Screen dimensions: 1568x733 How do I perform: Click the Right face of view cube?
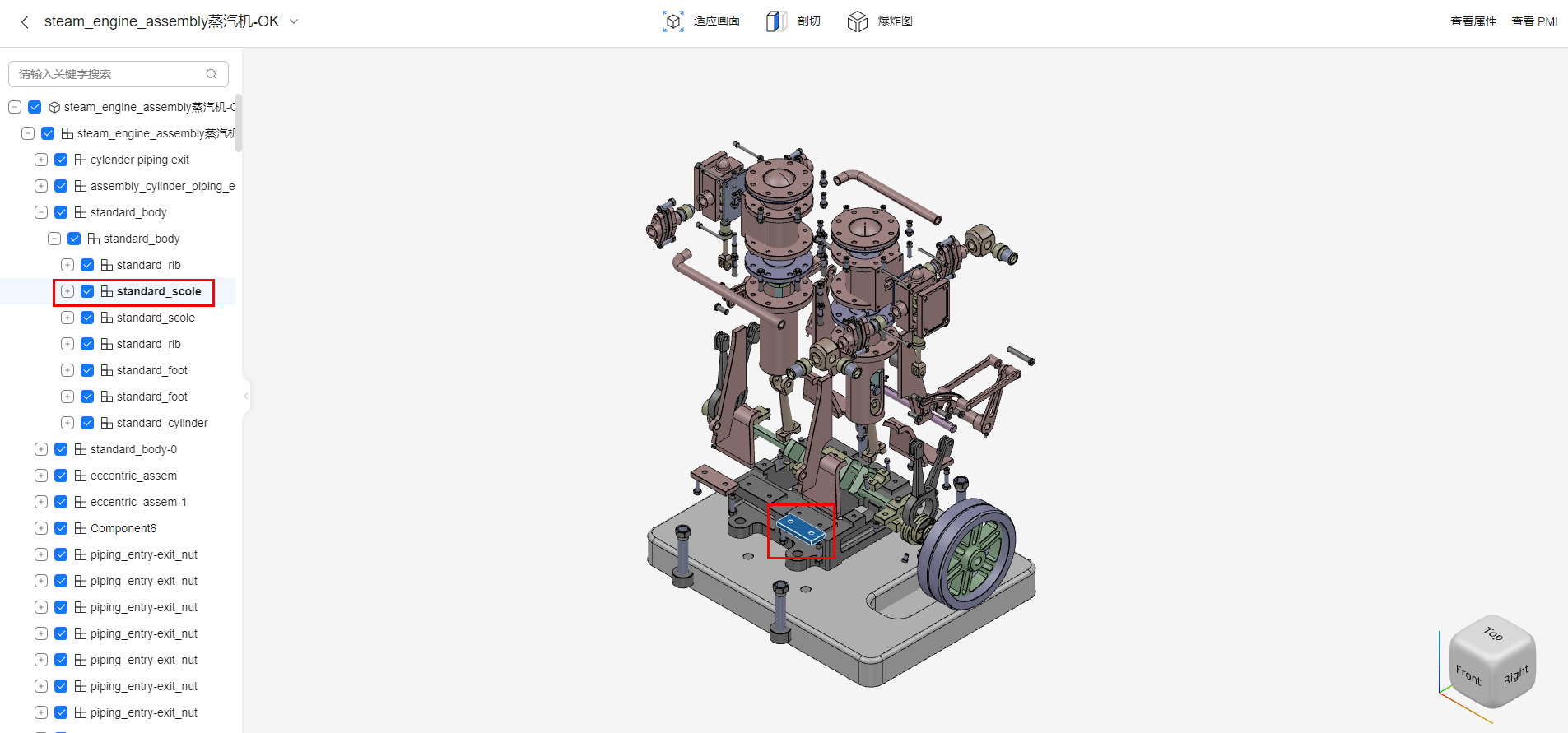click(1515, 675)
